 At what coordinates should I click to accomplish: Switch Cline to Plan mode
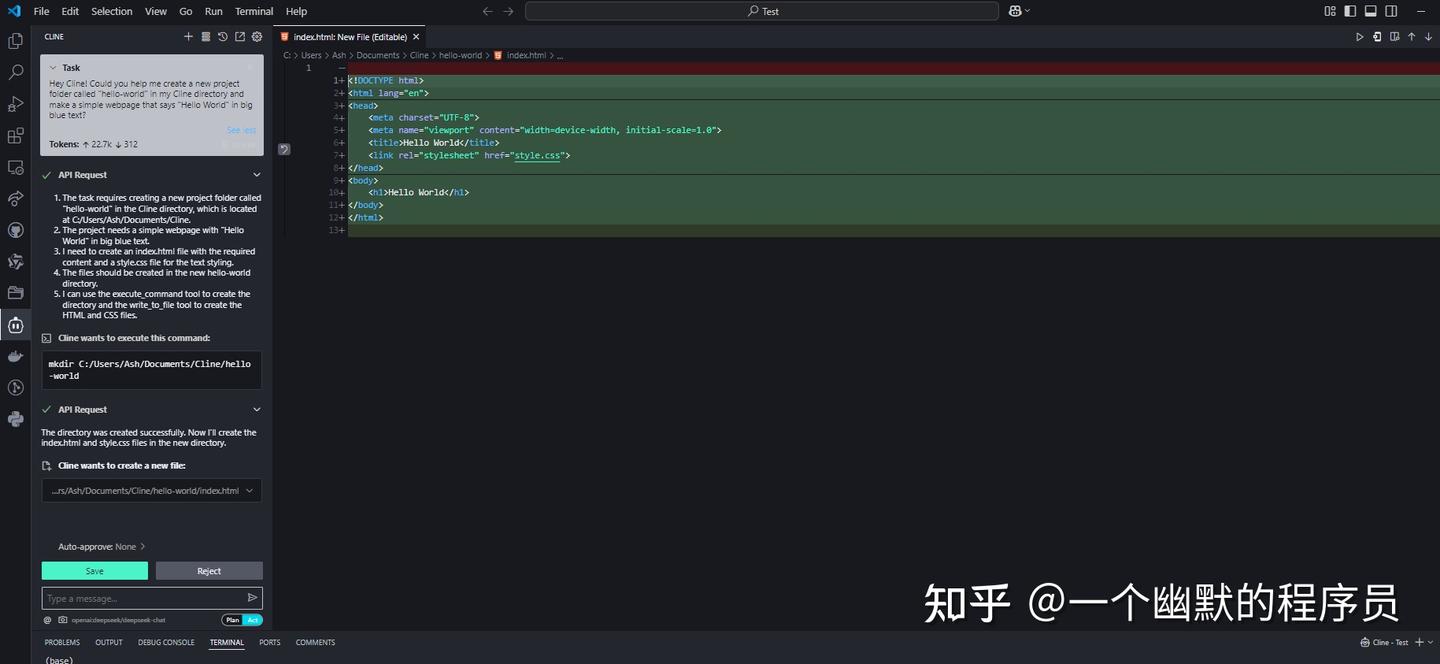232,620
